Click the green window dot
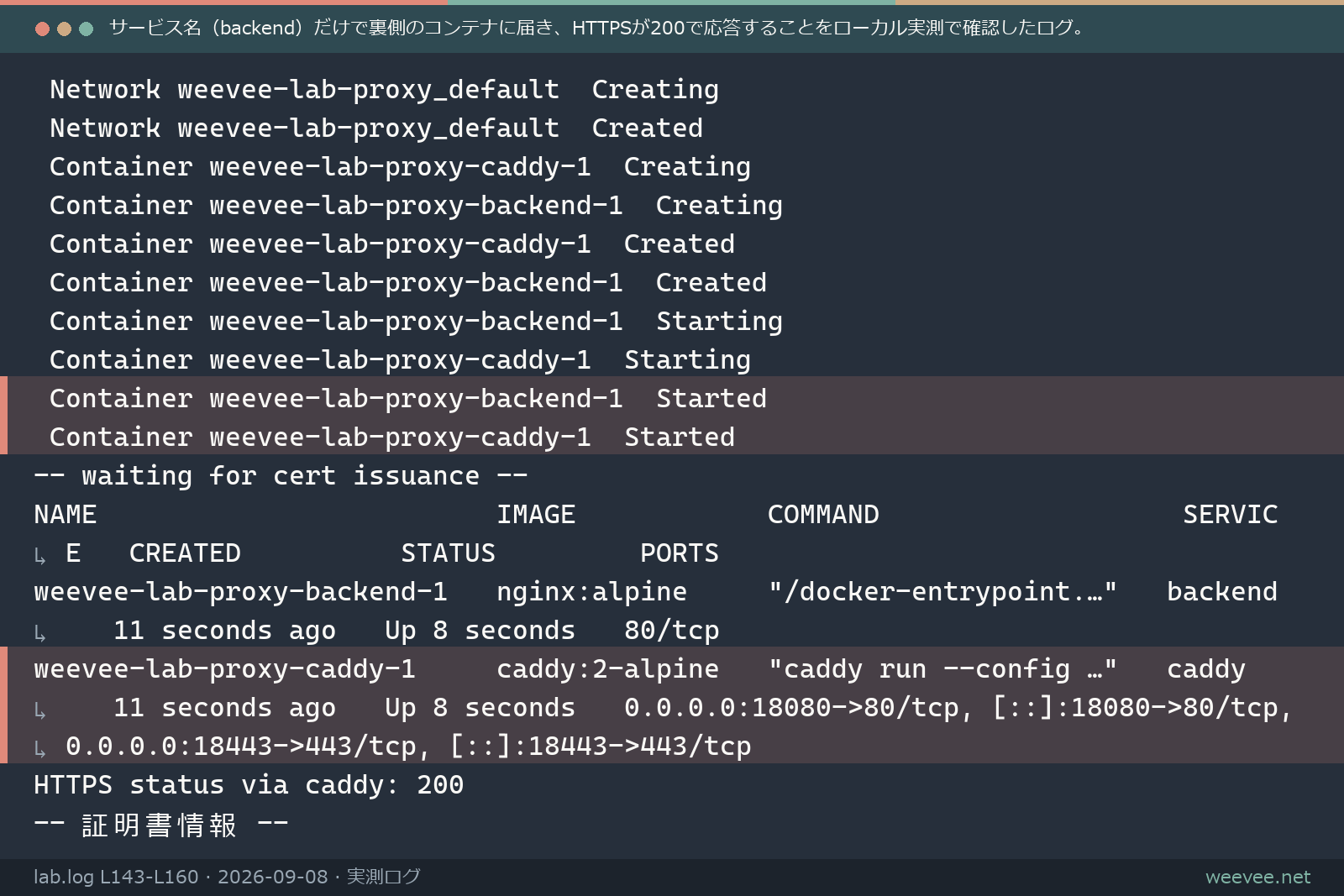The height and width of the screenshot is (896, 1344). [x=86, y=29]
